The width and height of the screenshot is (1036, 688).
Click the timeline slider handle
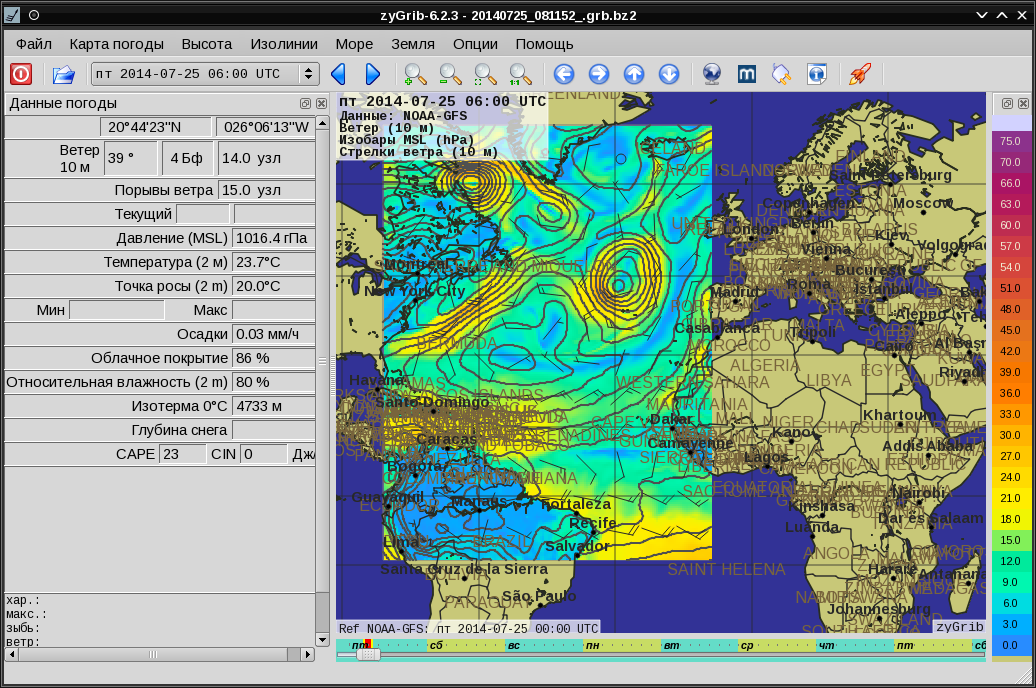(368, 654)
